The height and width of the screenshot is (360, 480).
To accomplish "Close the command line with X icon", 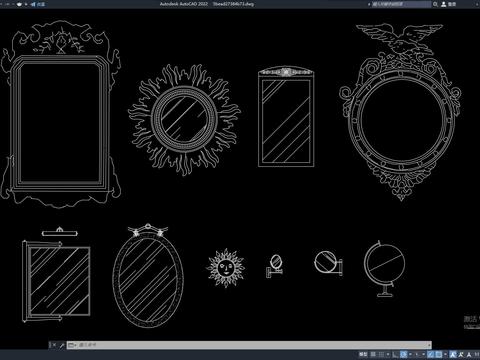I will 53,345.
